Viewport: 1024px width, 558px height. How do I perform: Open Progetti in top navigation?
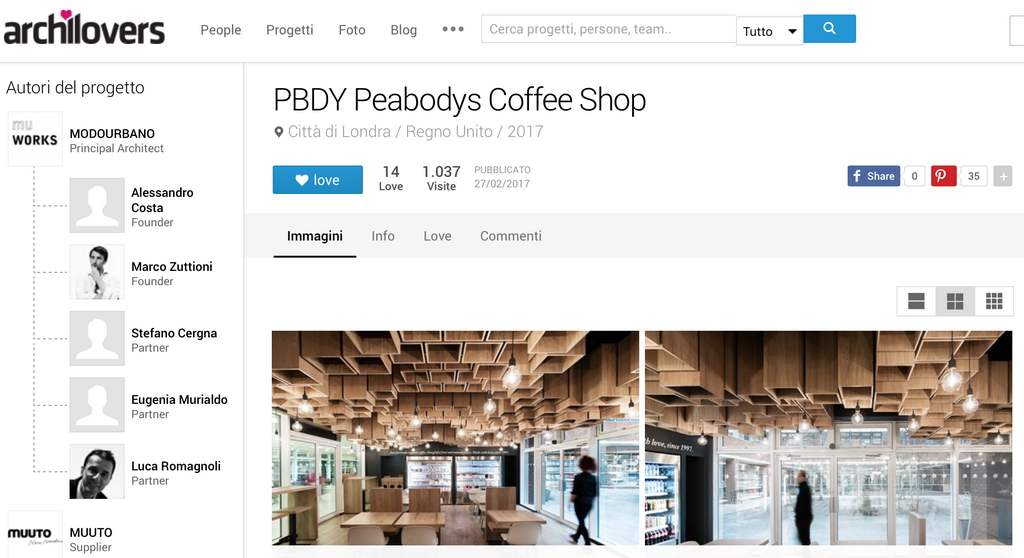[x=289, y=30]
